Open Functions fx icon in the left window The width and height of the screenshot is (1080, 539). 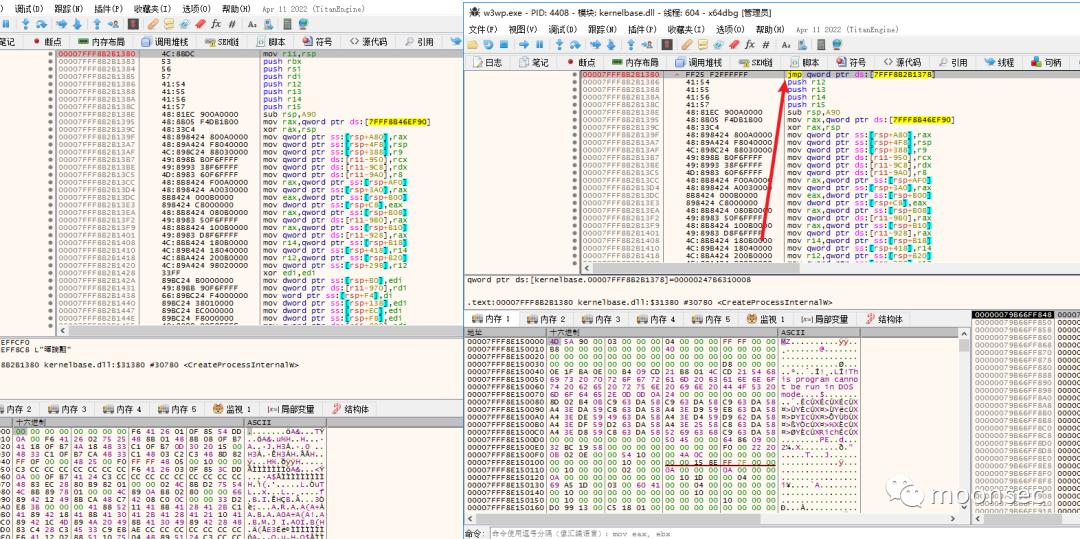[x=216, y=24]
